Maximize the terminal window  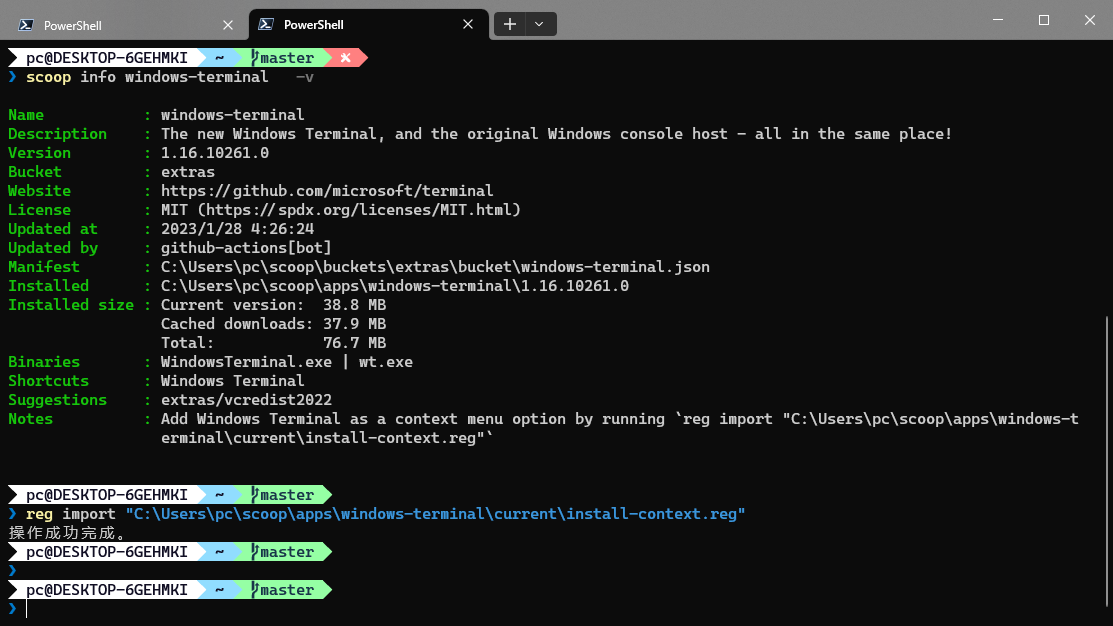1043,20
